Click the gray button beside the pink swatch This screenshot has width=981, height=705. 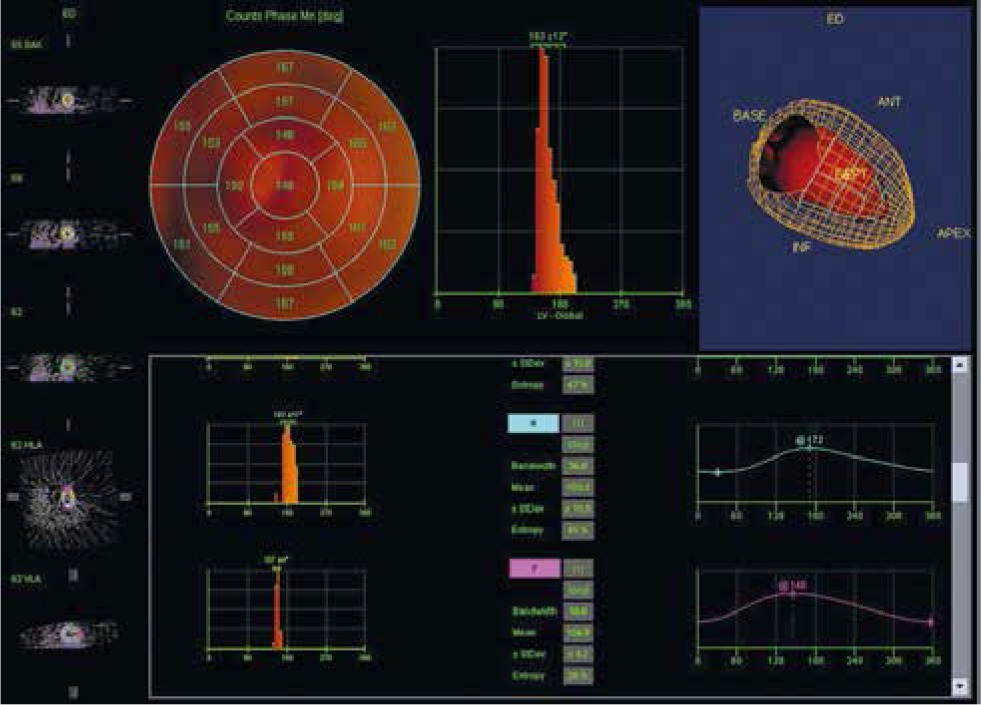pos(579,568)
